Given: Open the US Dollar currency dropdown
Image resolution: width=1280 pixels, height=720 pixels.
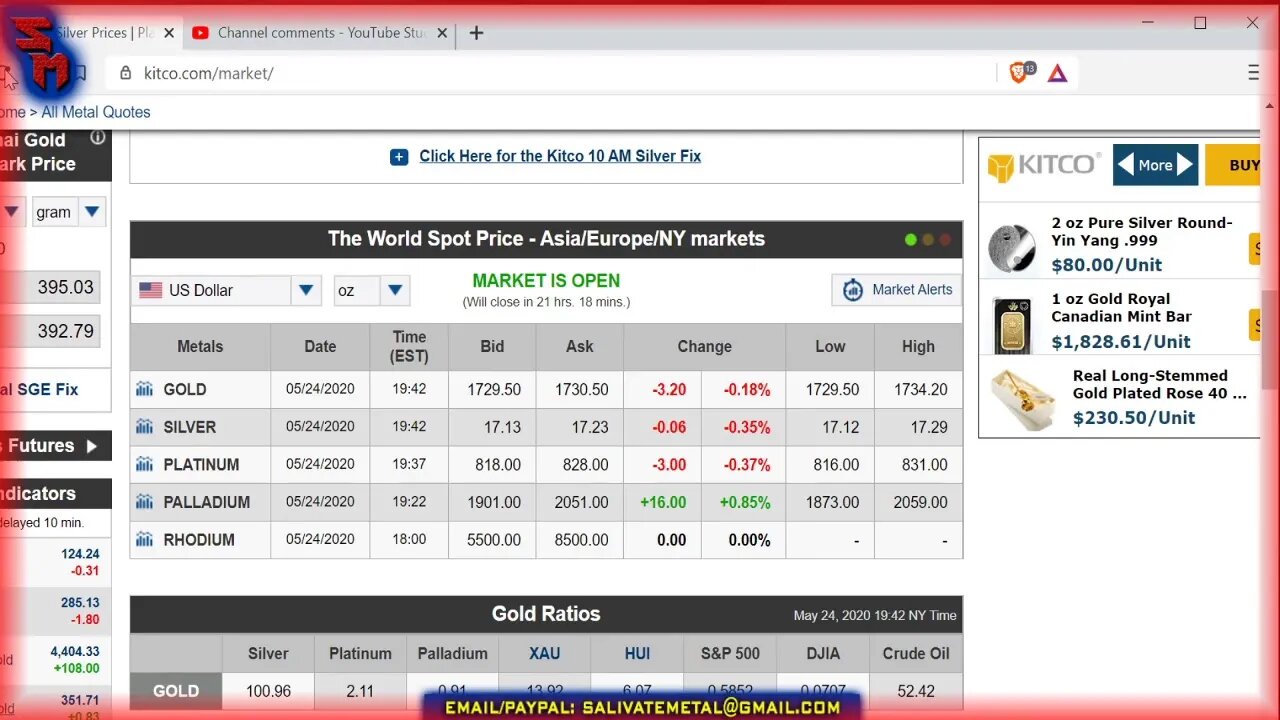Looking at the screenshot, I should [306, 290].
